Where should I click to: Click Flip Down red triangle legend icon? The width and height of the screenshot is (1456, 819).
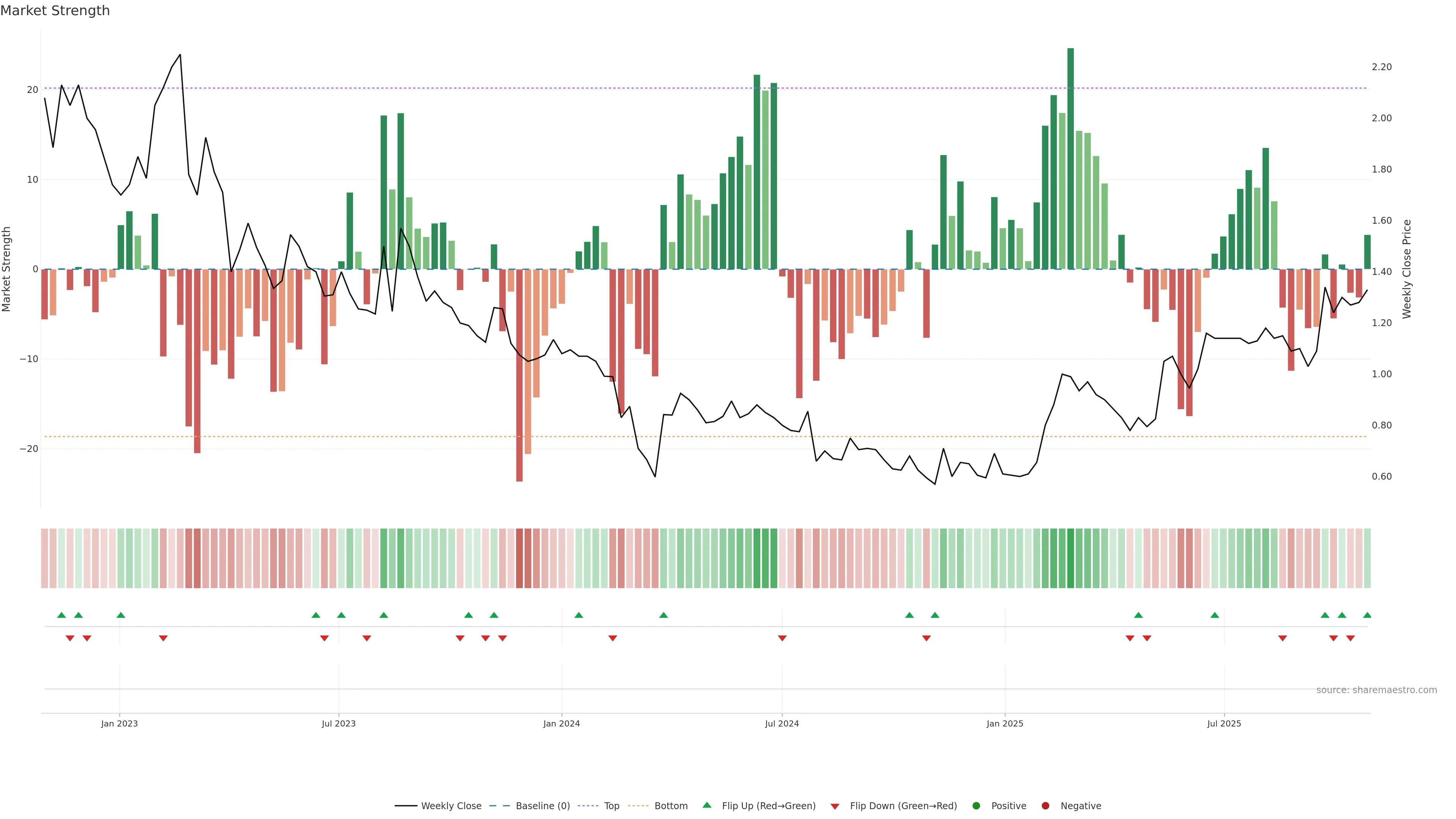[835, 806]
